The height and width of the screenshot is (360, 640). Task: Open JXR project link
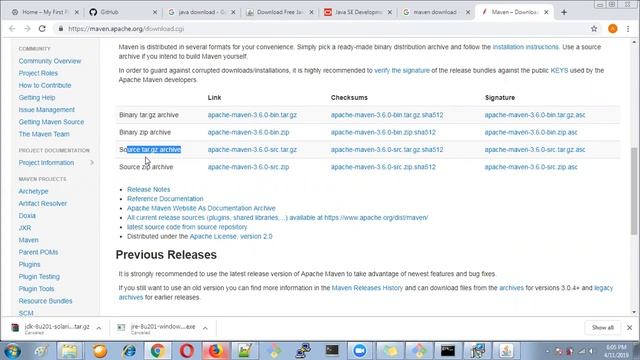24,228
